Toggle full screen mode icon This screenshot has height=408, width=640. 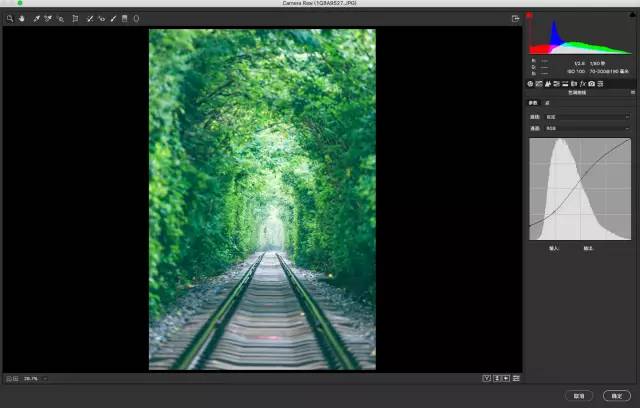click(x=516, y=18)
